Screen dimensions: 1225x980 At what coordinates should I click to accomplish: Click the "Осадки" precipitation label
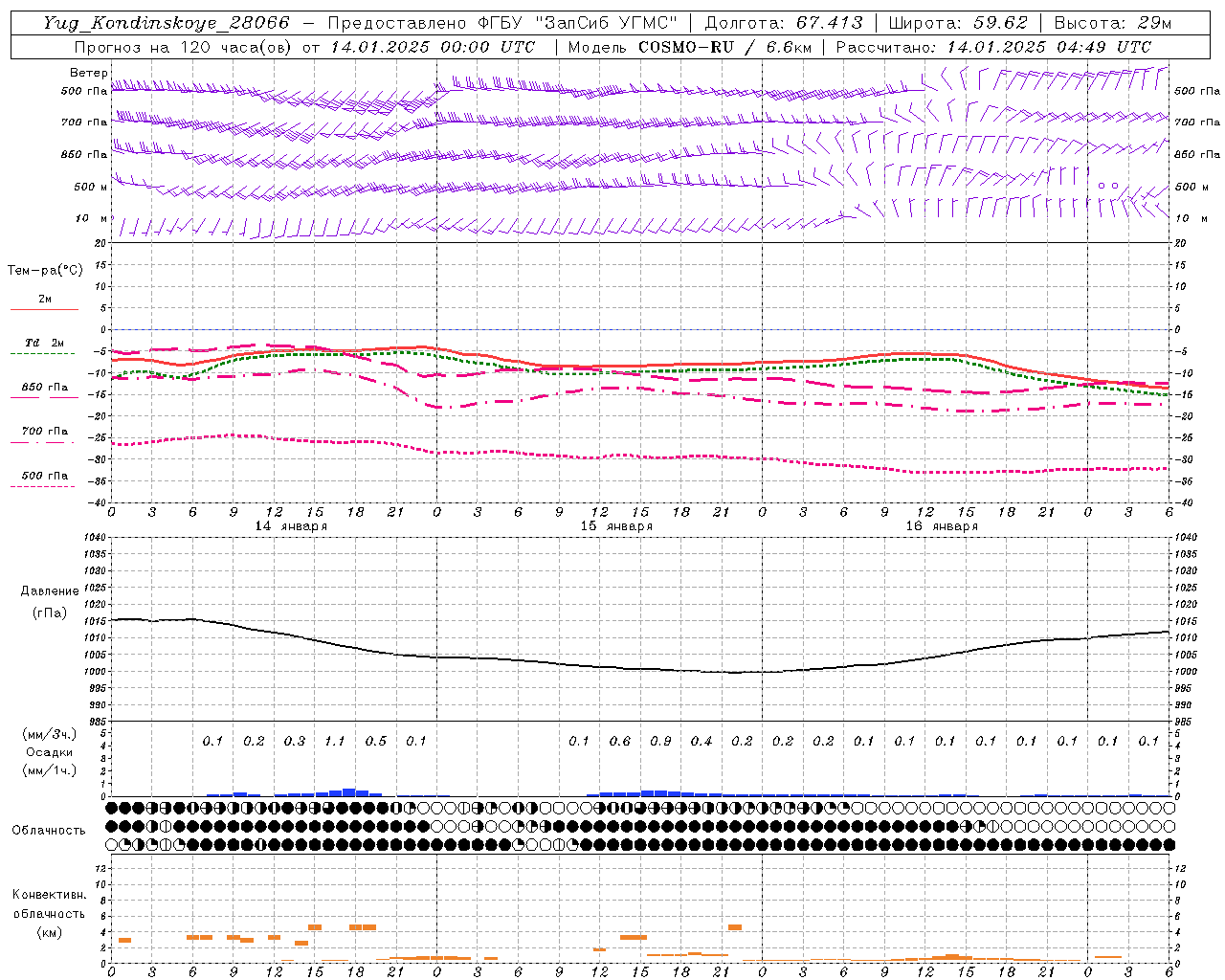(50, 752)
